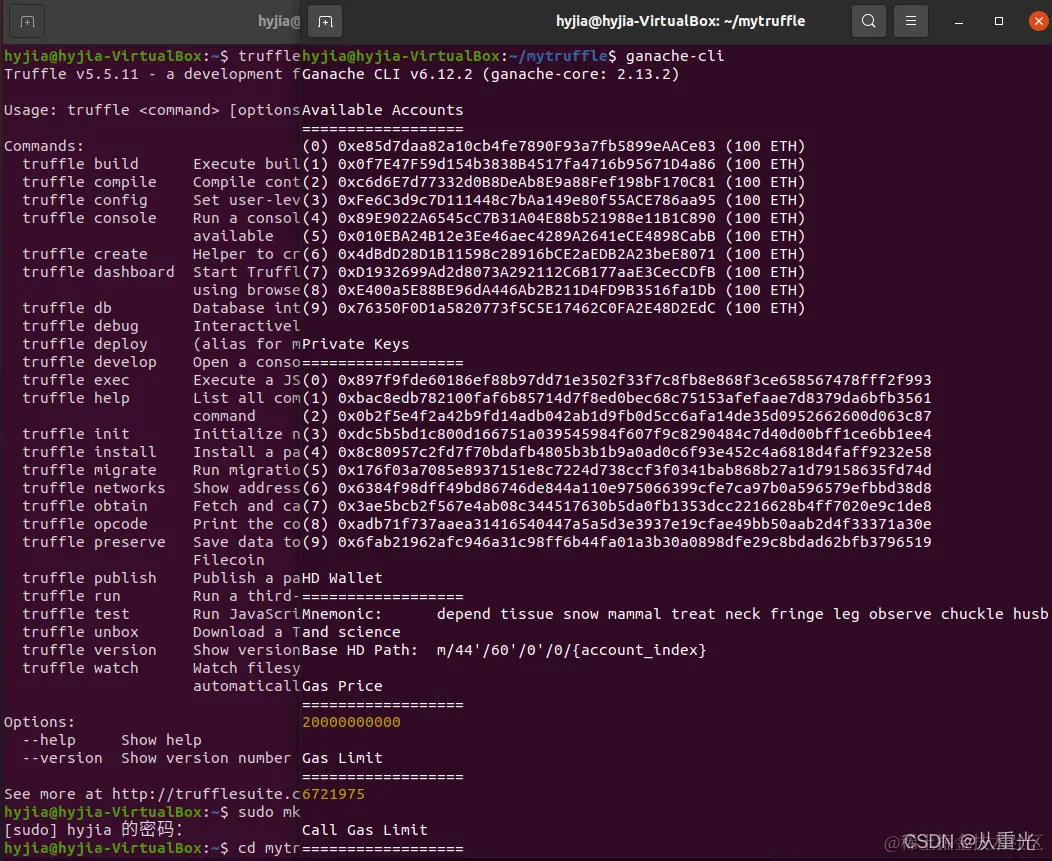Select private key (6) 0x6384f98dff49bd
1052x861 pixels.
coord(635,488)
